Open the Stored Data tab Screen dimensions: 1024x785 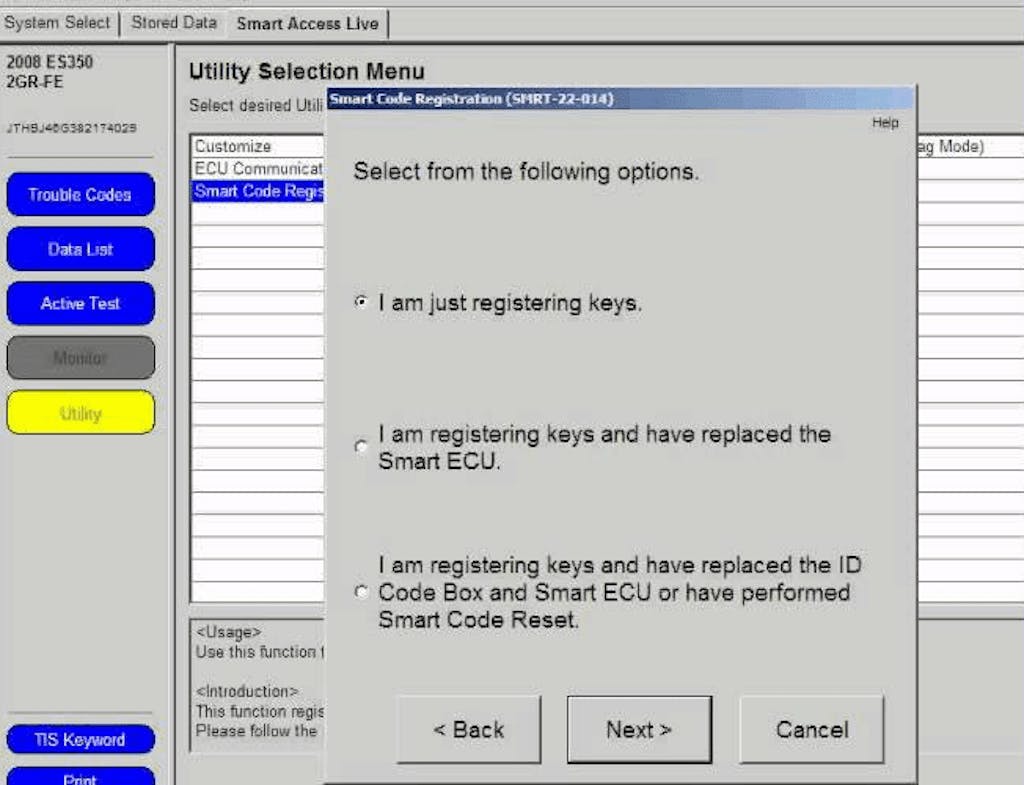(x=174, y=23)
